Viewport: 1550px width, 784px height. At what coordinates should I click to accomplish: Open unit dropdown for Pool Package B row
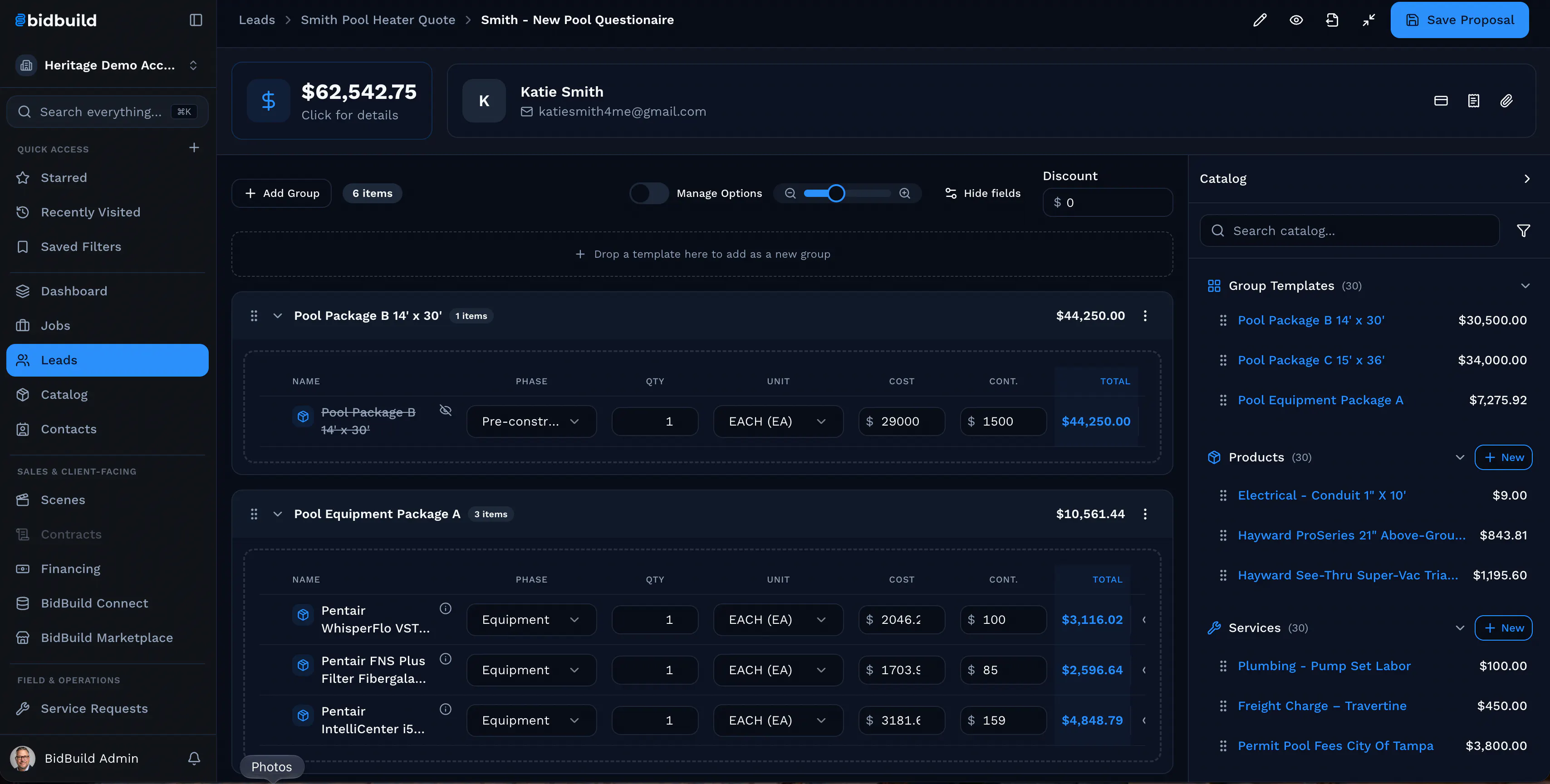tap(778, 421)
